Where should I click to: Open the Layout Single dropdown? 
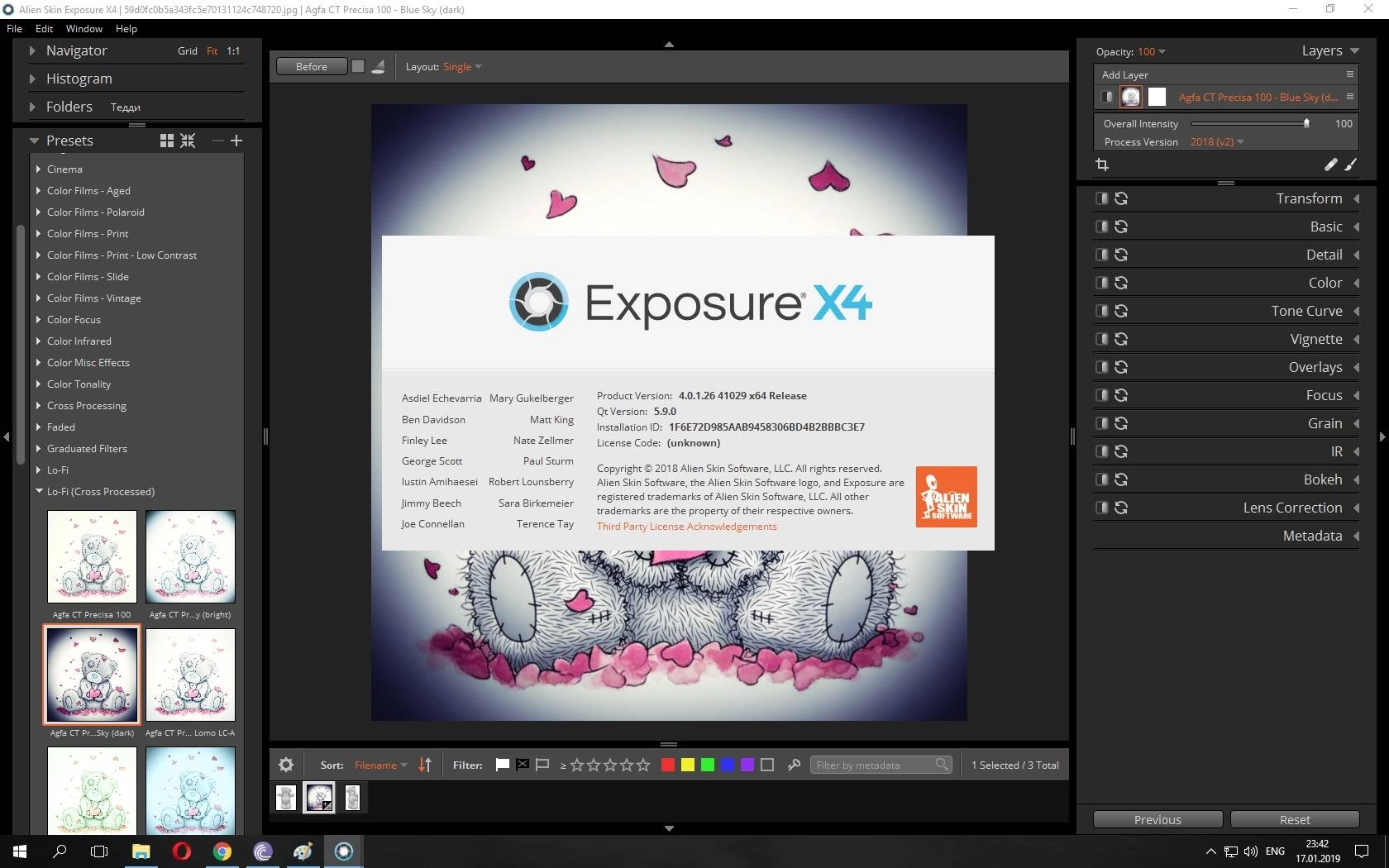(462, 67)
